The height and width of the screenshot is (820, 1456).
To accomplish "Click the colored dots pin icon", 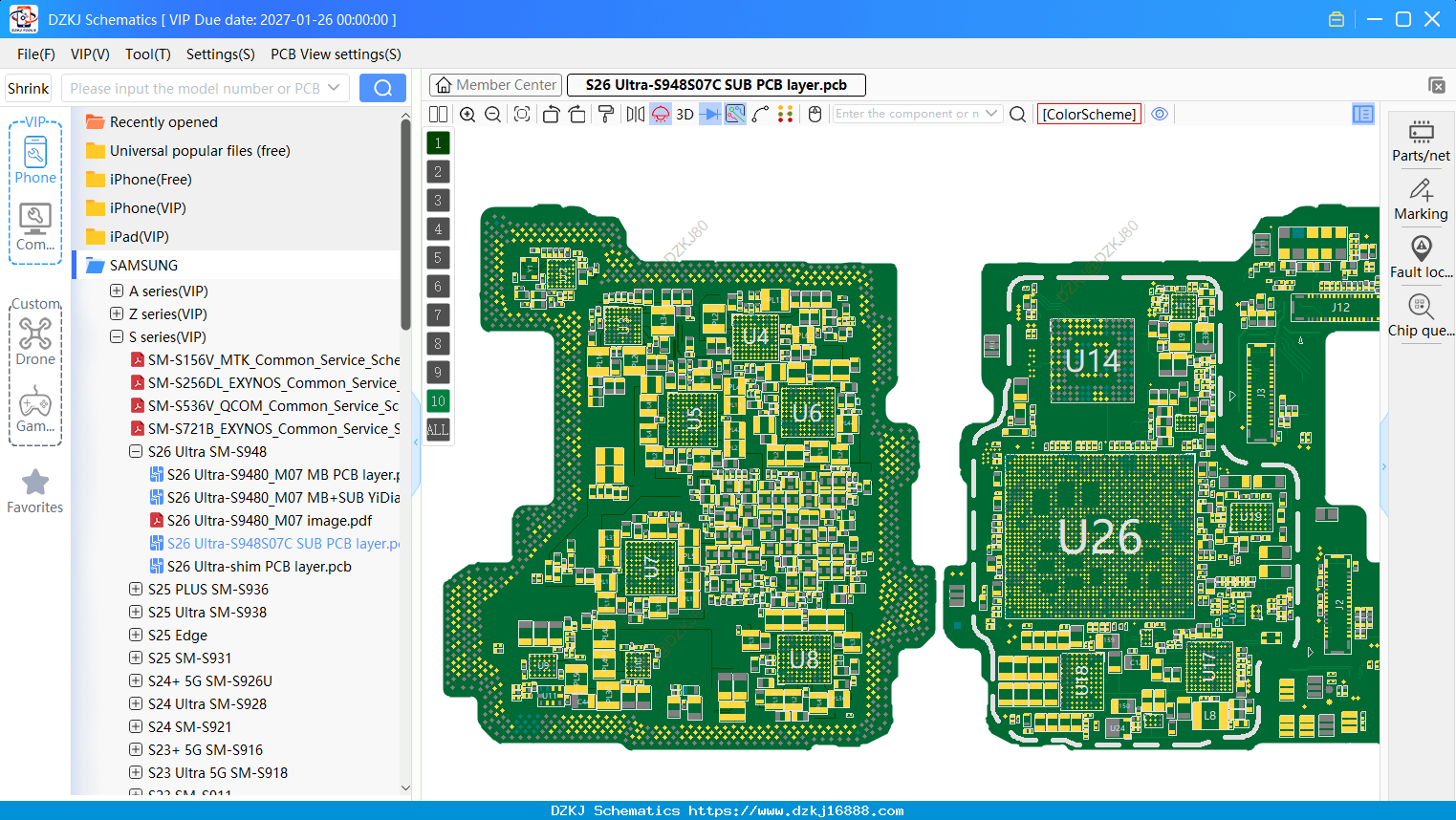I will [785, 114].
